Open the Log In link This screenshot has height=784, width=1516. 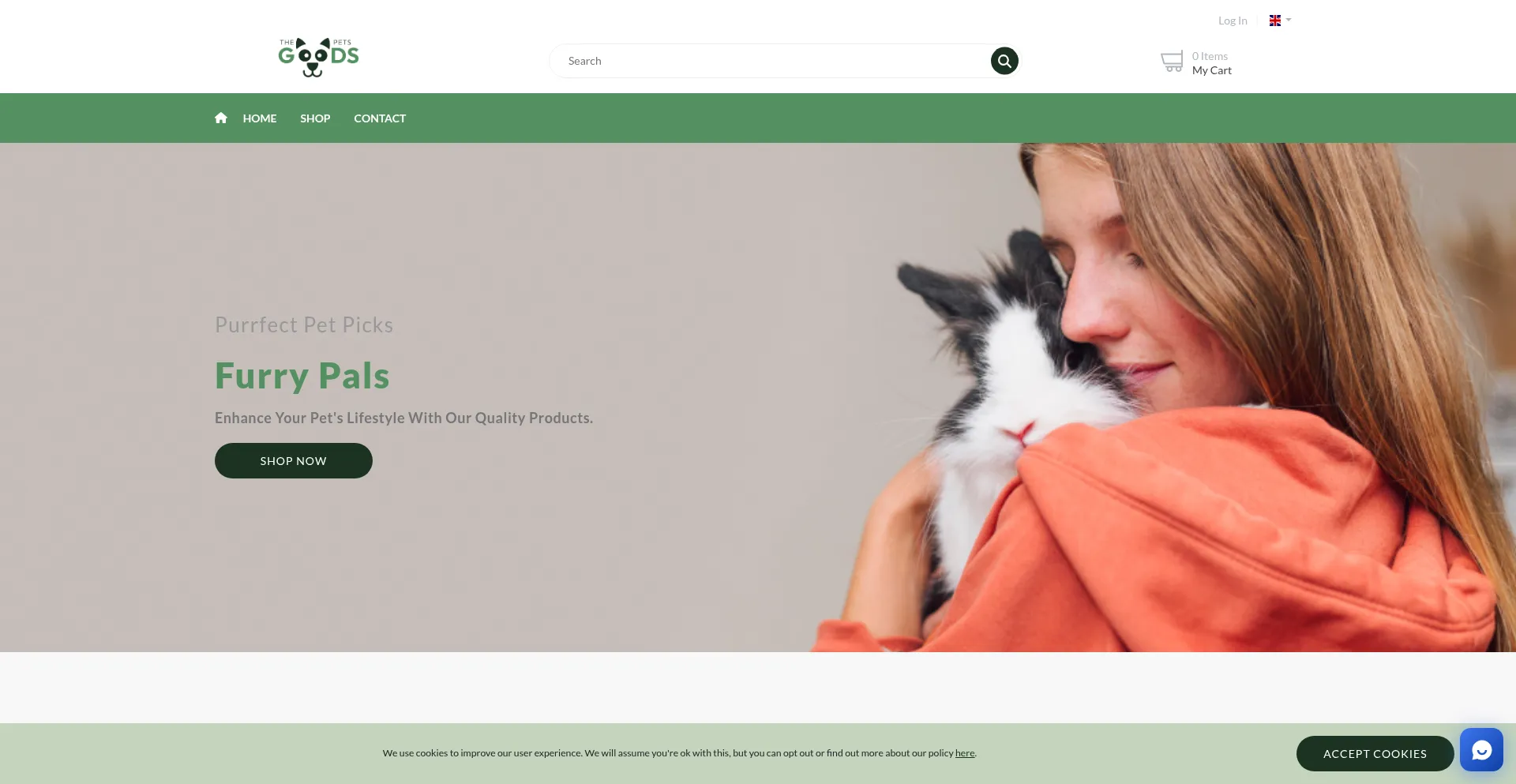point(1233,21)
